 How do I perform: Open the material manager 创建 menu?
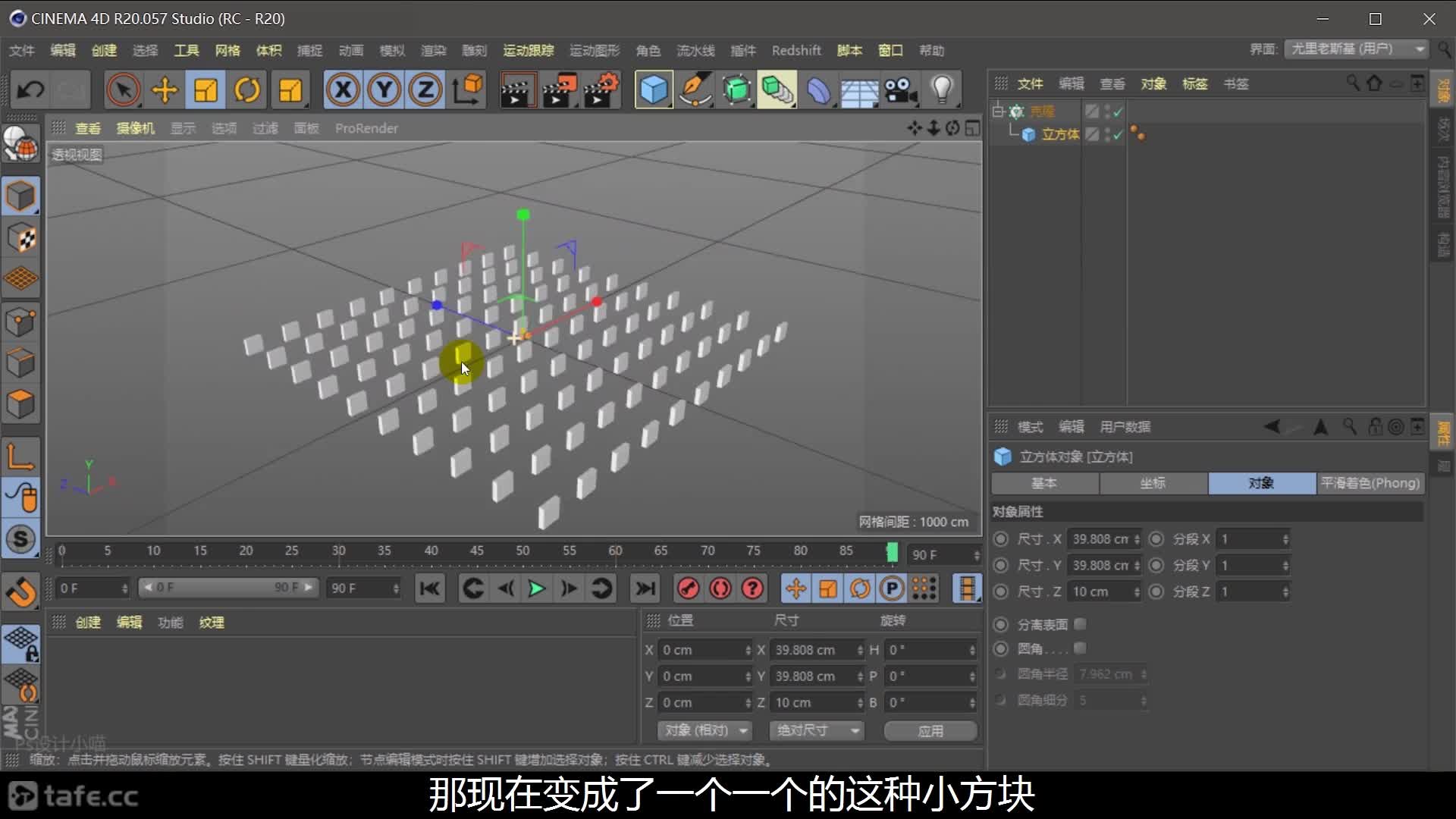coord(88,623)
